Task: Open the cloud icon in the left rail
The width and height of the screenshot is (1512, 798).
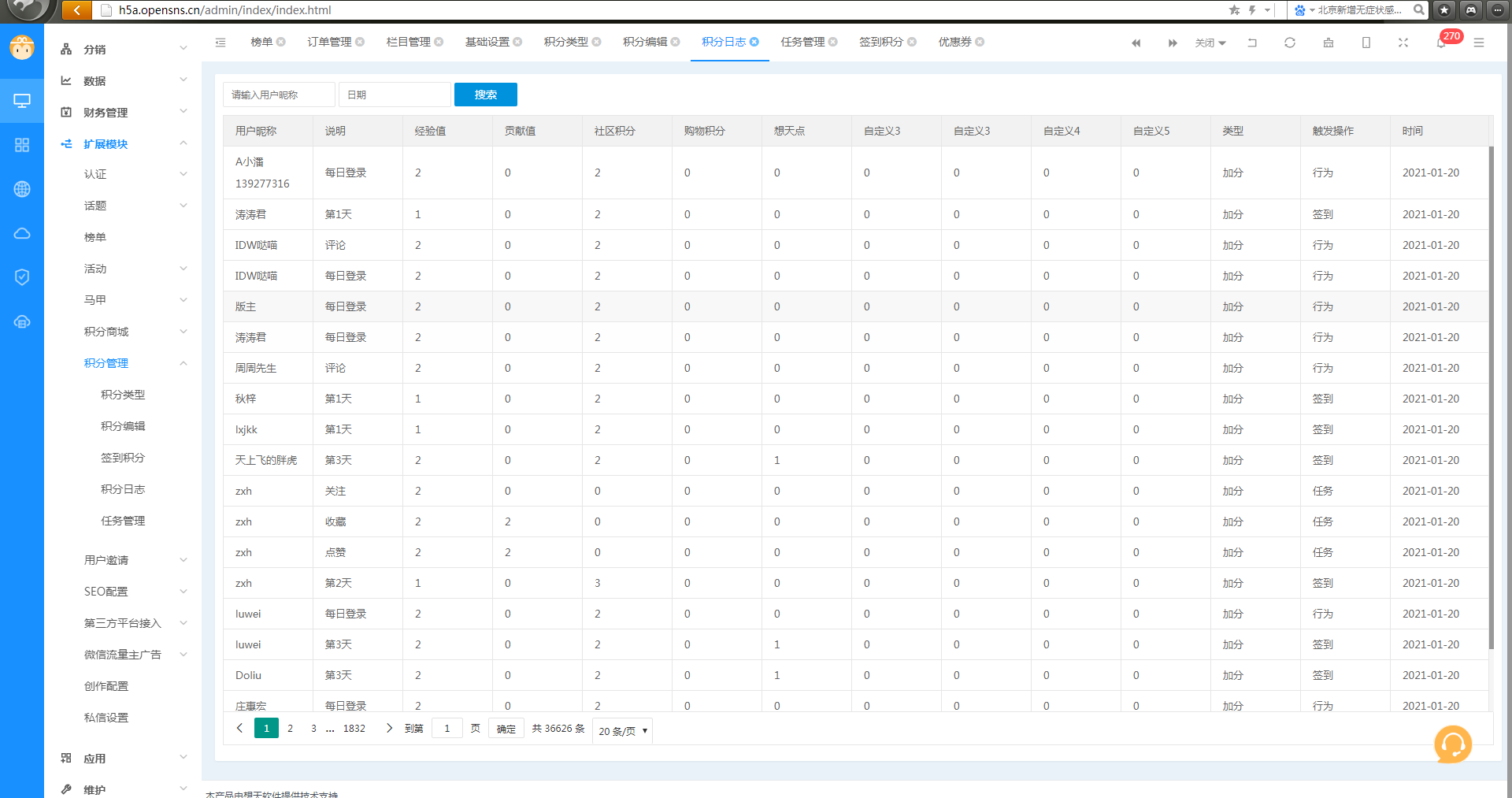Action: point(22,233)
